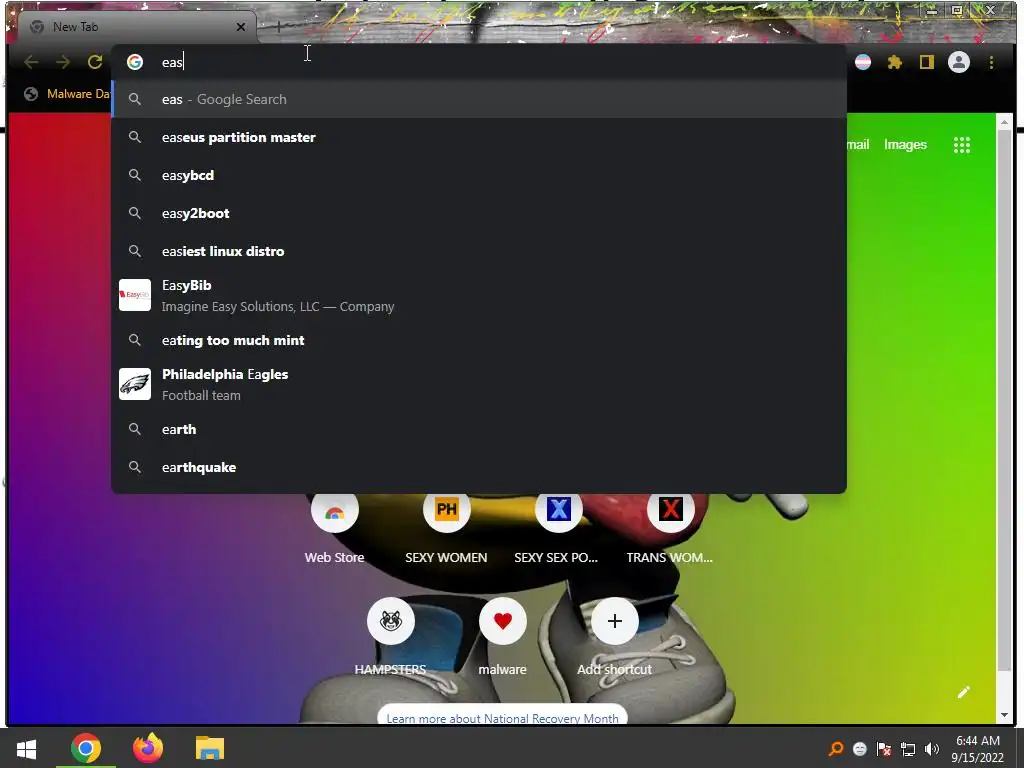
Task: Open the Windows Start menu
Action: coord(26,748)
